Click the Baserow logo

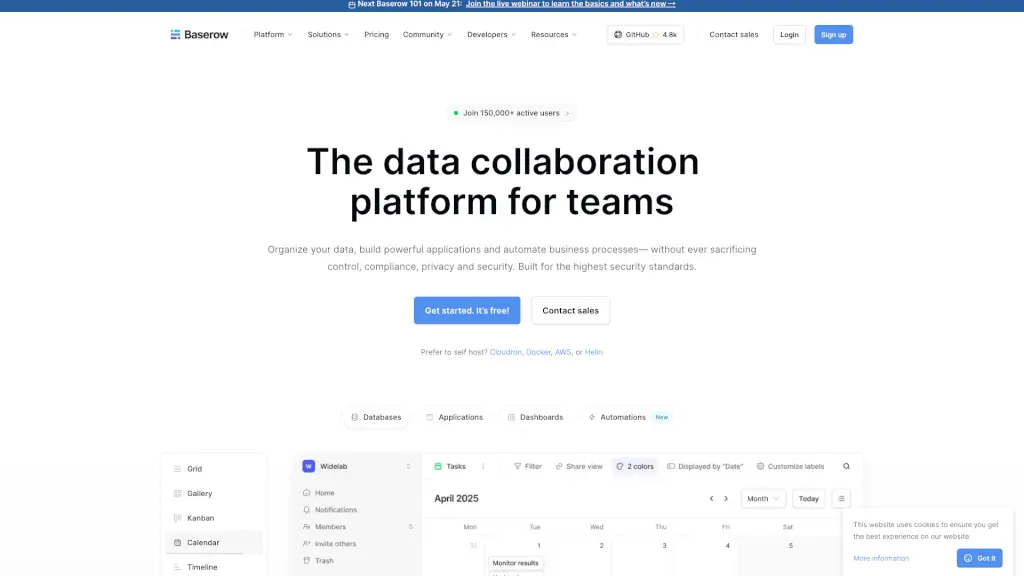pos(199,35)
